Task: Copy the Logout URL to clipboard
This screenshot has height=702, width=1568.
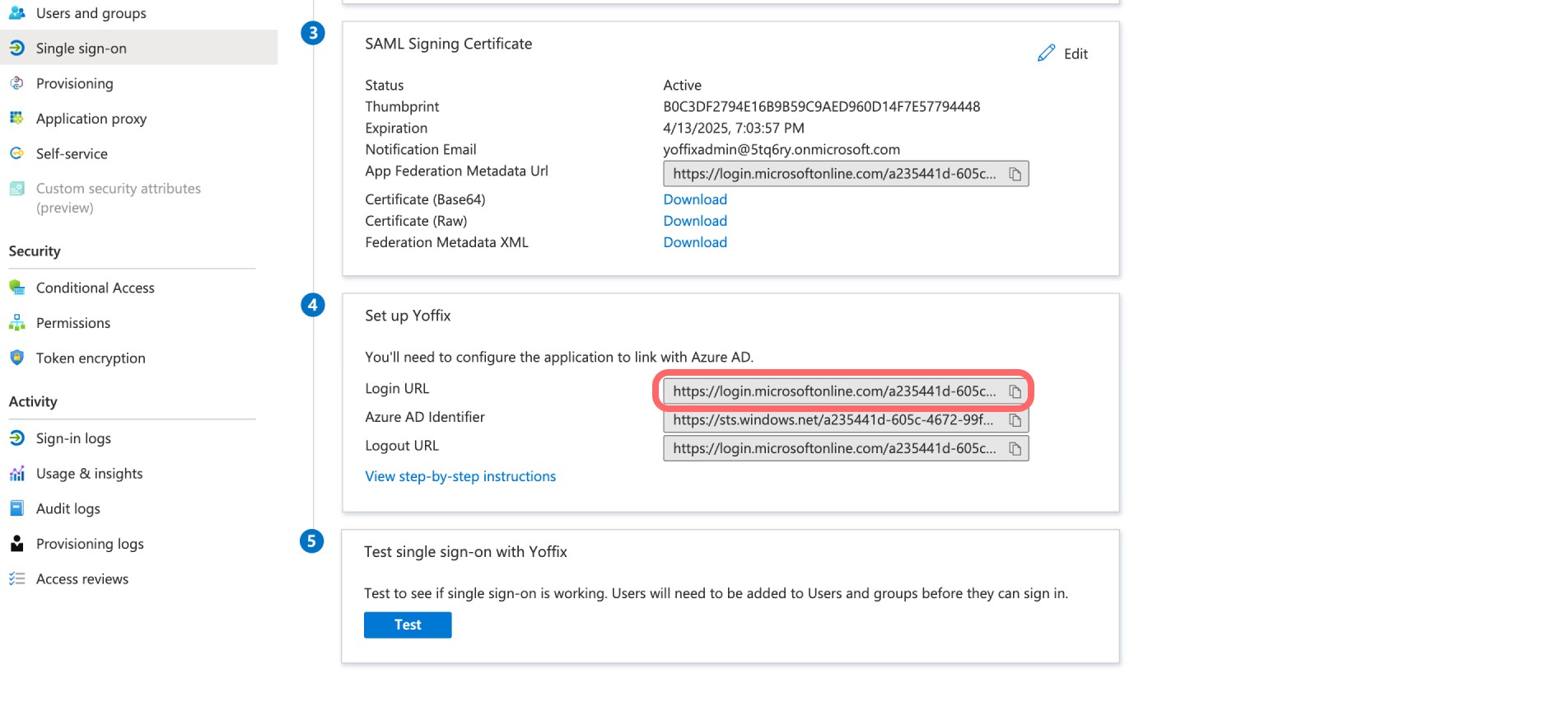Action: 1015,449
